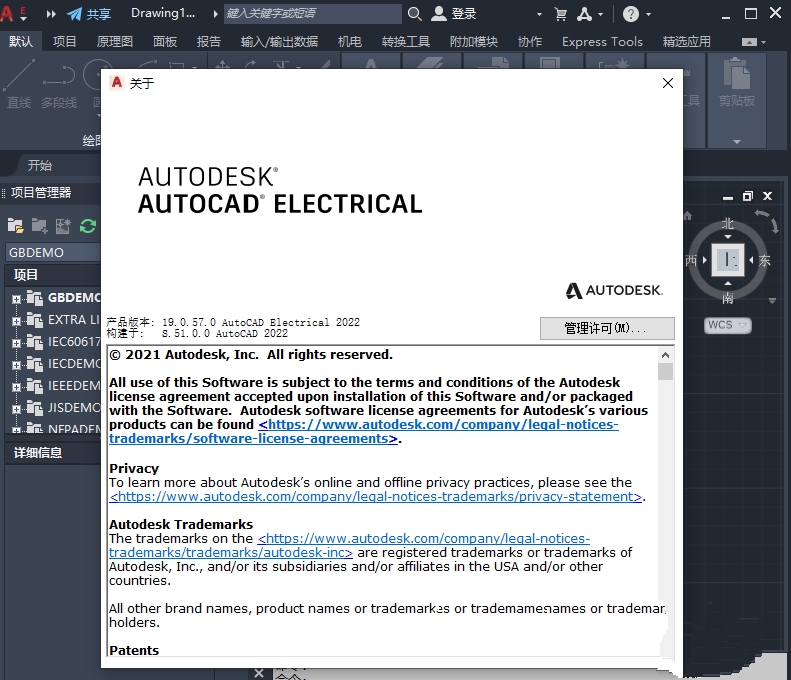The image size is (791, 680).
Task: Select the GBDEMO project in the tree
Action: (x=74, y=298)
